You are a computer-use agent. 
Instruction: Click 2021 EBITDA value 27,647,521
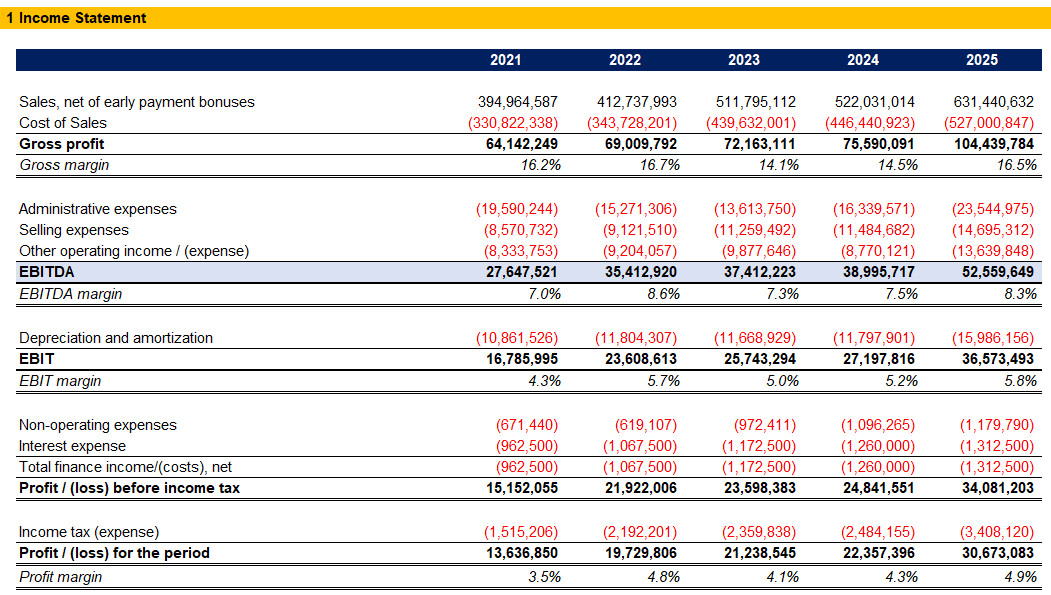point(521,272)
